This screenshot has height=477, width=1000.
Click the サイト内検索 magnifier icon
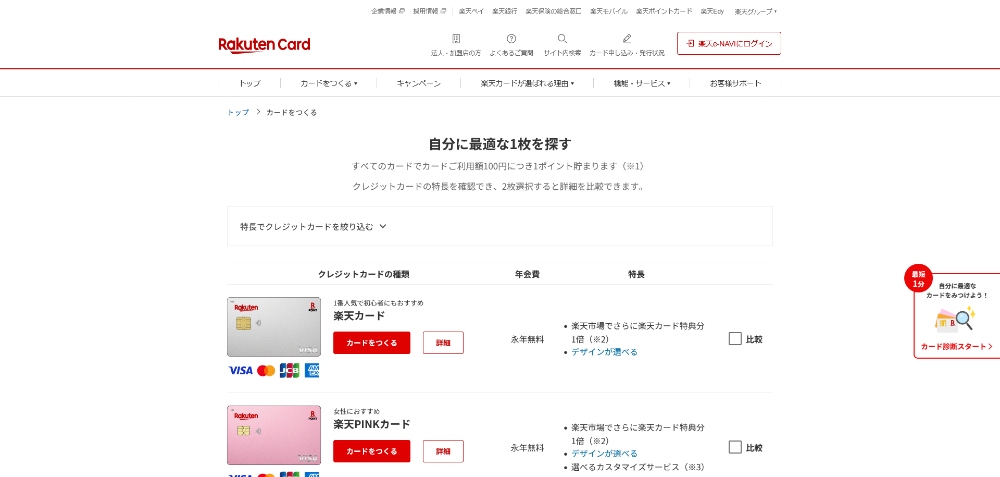pos(562,39)
